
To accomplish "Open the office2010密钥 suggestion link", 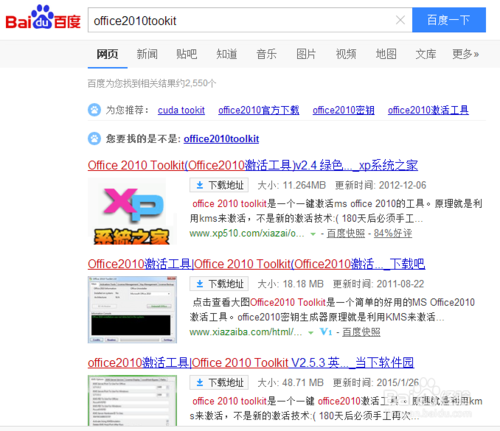I will point(343,110).
